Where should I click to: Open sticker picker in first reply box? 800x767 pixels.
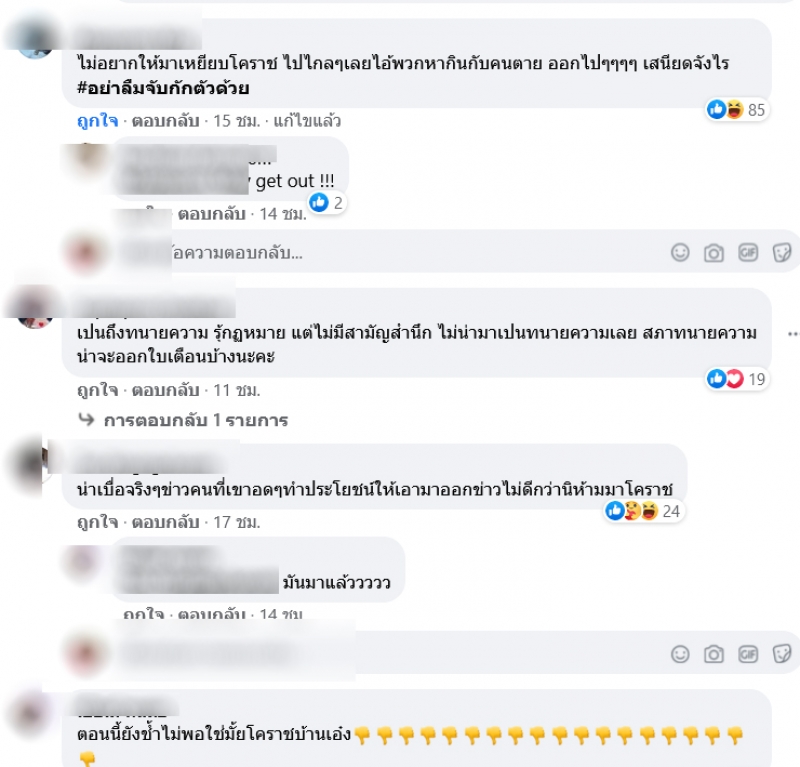click(782, 253)
